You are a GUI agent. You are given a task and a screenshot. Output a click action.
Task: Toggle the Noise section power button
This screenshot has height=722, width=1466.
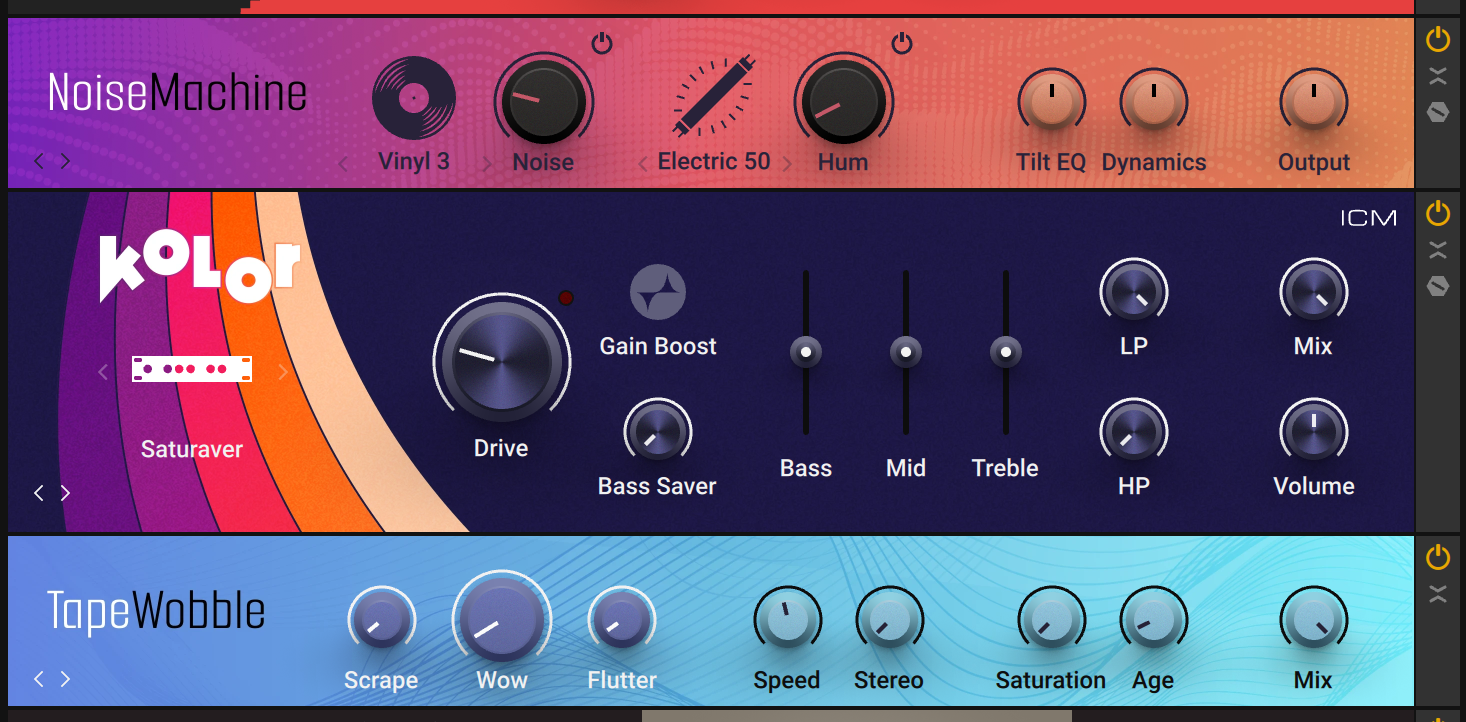pos(601,43)
